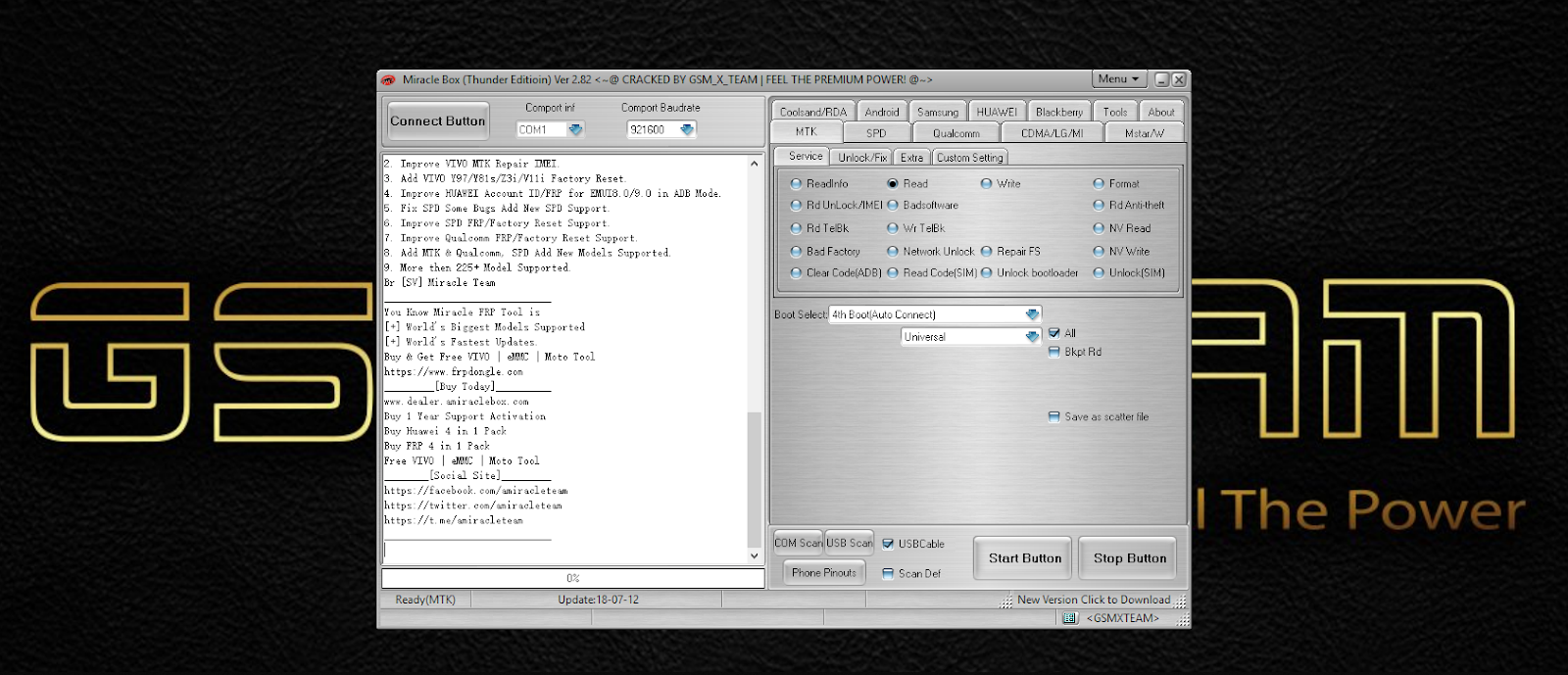Open the Extra sub-tab
The height and width of the screenshot is (675, 1568).
pos(912,157)
